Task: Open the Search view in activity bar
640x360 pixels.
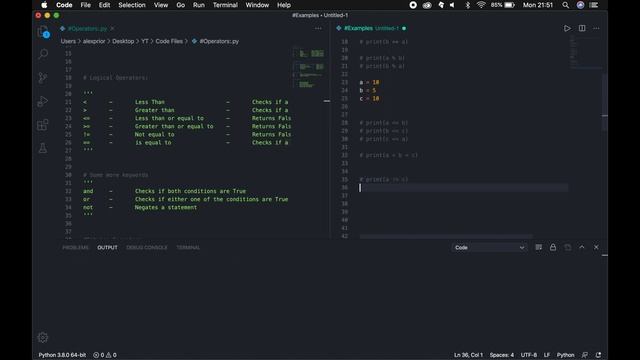Action: (43, 54)
